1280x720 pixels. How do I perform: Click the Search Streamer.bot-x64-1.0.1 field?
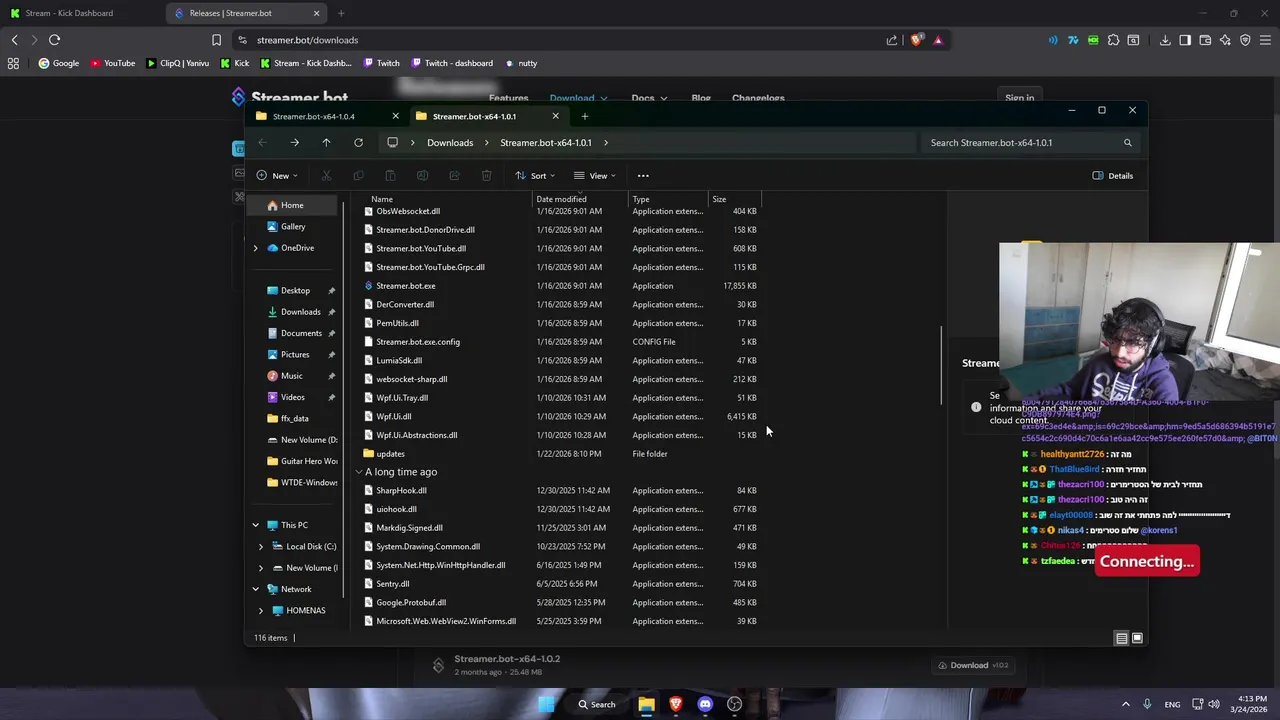pos(1030,143)
